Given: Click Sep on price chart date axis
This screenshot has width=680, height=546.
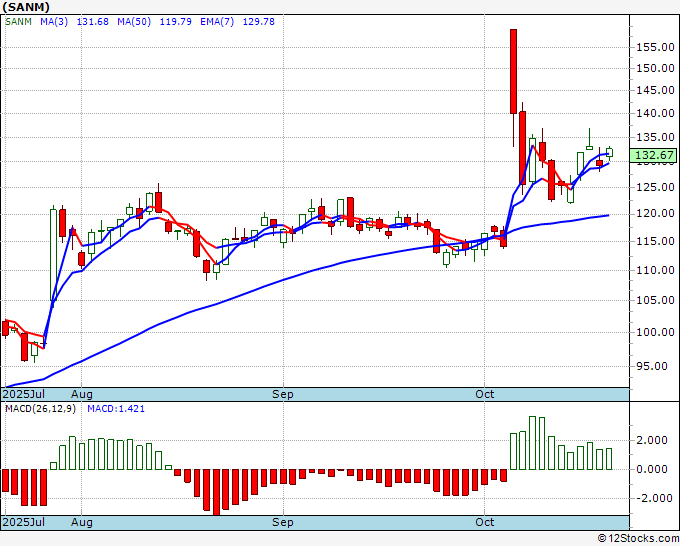Looking at the screenshot, I should [283, 395].
